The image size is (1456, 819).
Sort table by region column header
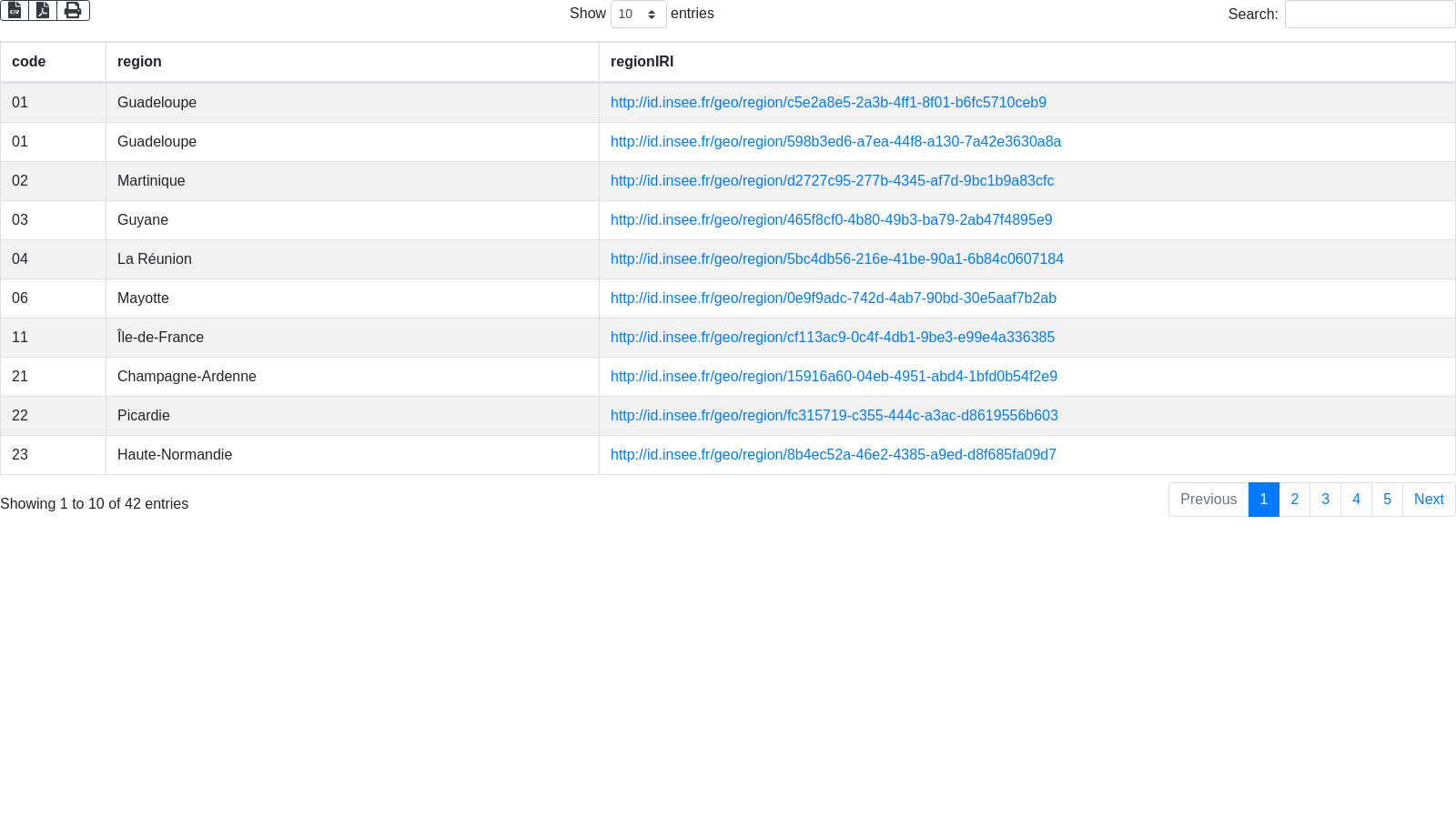139,62
